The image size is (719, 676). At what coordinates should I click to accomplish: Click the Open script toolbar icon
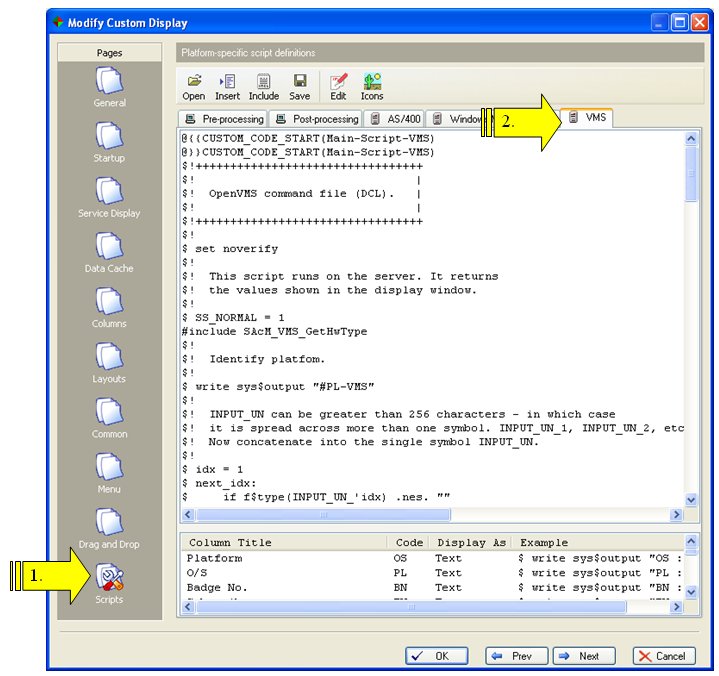click(194, 86)
